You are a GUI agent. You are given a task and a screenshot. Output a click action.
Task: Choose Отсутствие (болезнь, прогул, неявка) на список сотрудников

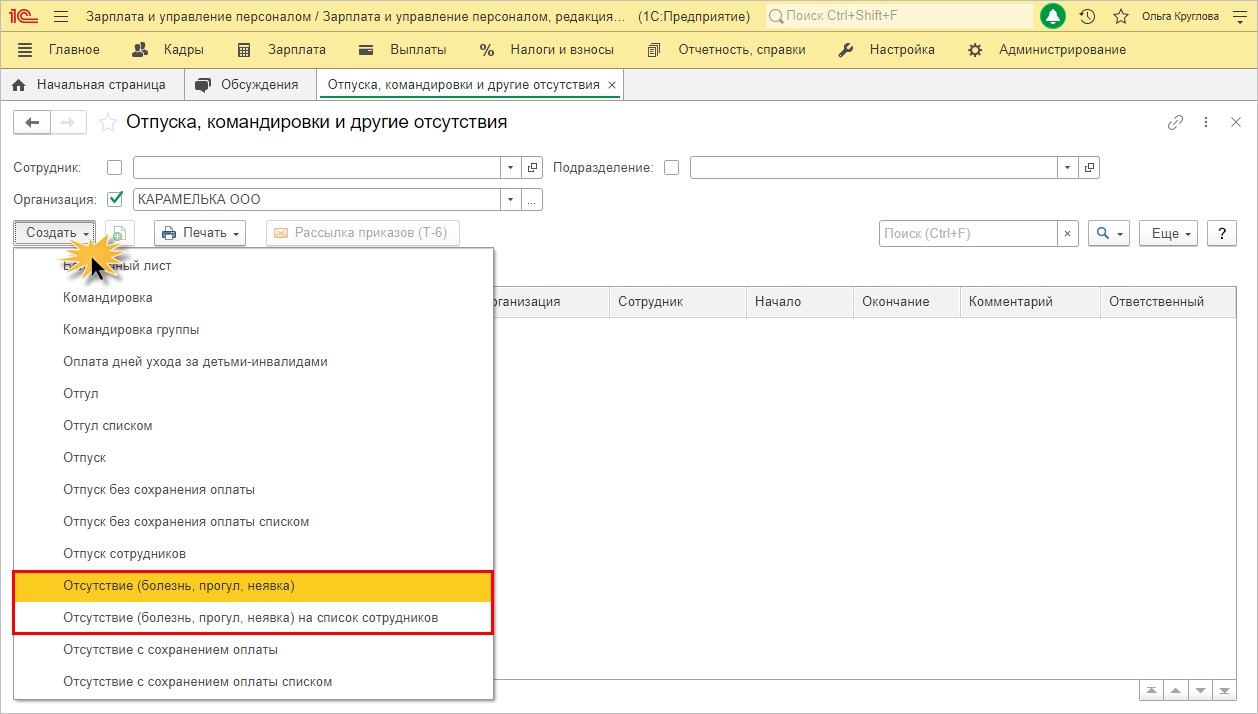pos(254,618)
